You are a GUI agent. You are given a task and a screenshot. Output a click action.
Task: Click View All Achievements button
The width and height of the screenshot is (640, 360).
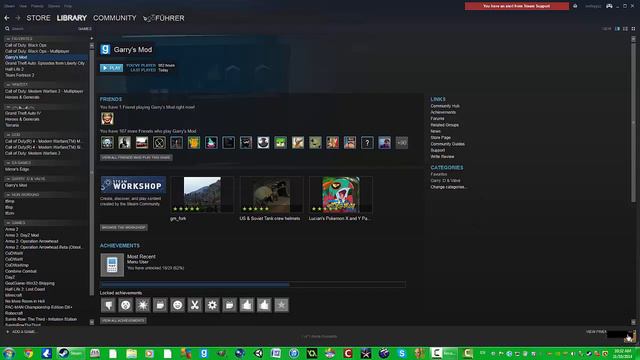coord(123,320)
